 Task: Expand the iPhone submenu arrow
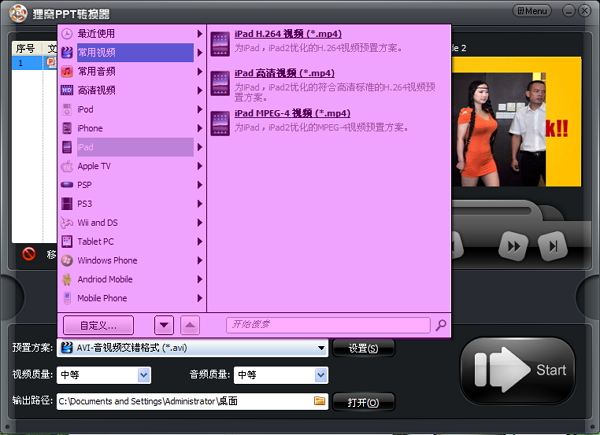click(199, 128)
